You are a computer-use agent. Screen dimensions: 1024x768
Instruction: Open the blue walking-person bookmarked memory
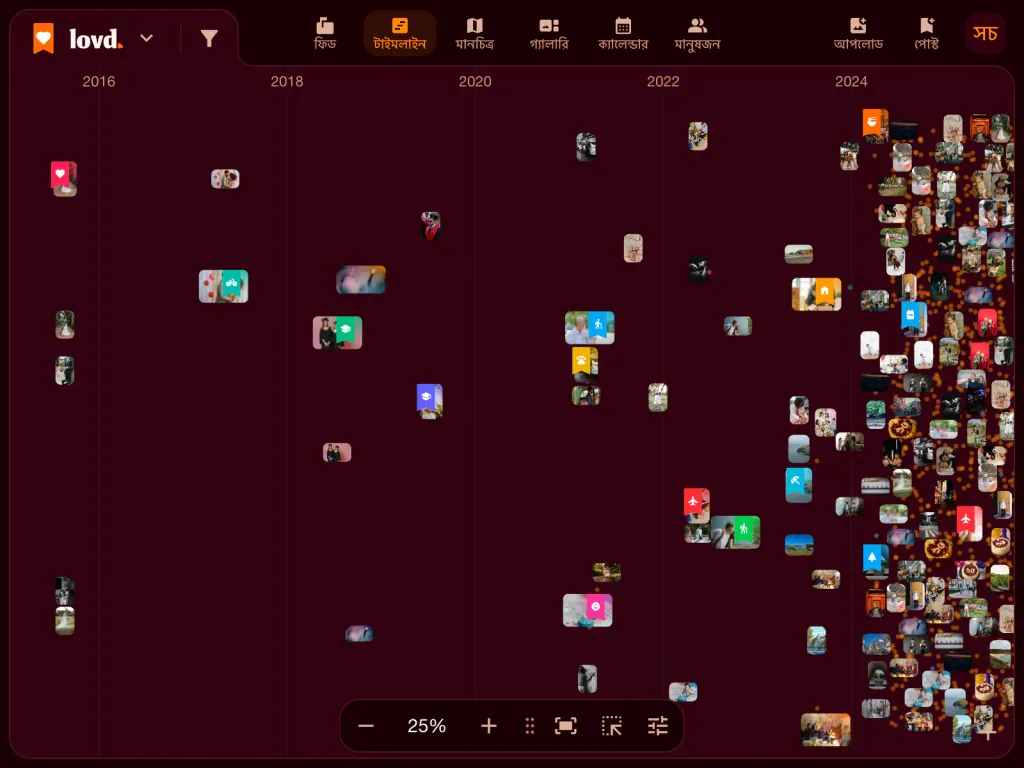point(590,328)
